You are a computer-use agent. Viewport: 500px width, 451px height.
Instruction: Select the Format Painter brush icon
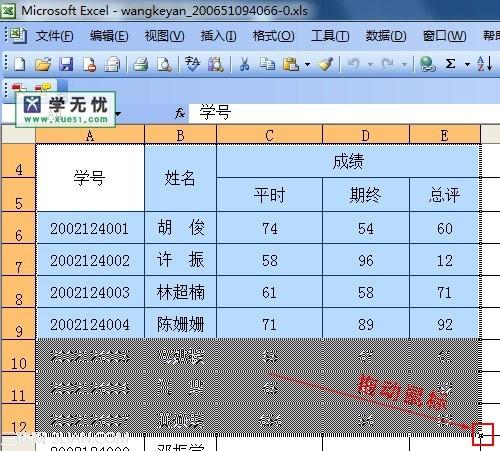tap(326, 63)
